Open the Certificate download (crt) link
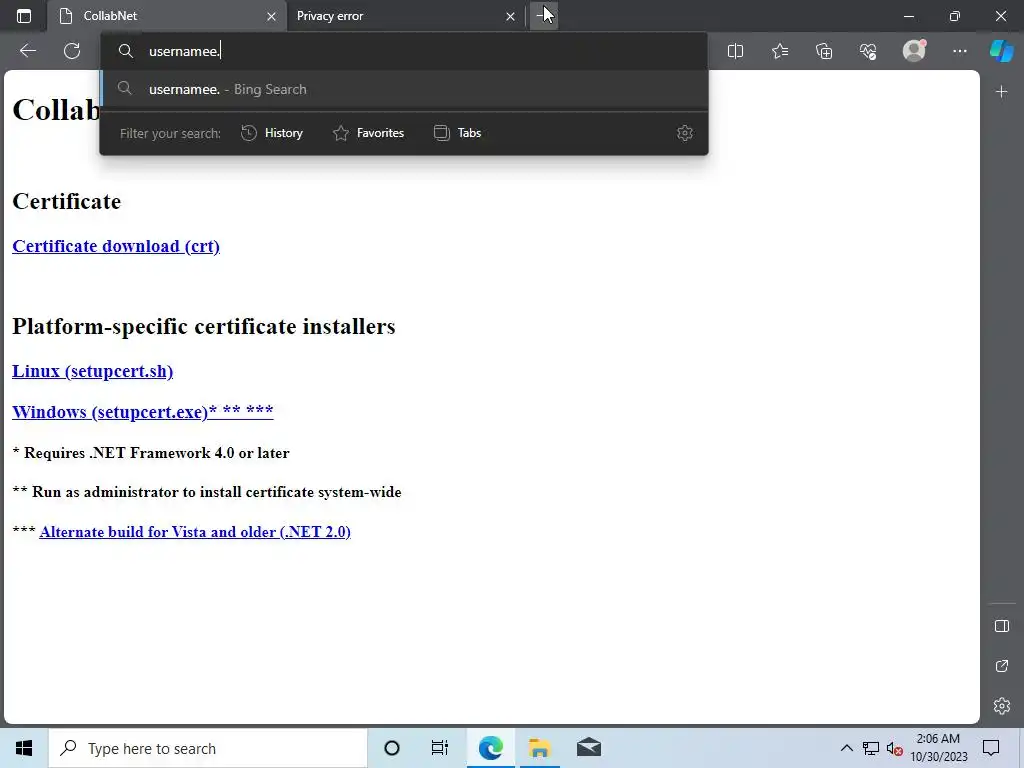 (116, 246)
